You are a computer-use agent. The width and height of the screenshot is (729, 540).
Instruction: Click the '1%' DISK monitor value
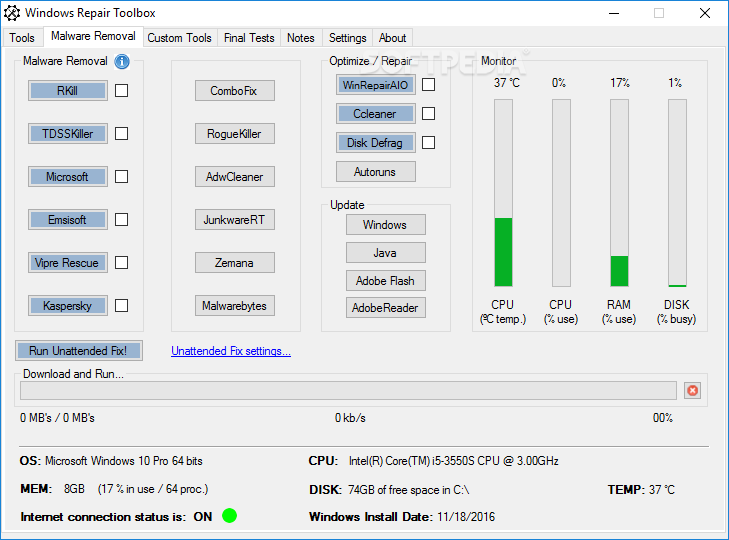[x=675, y=83]
